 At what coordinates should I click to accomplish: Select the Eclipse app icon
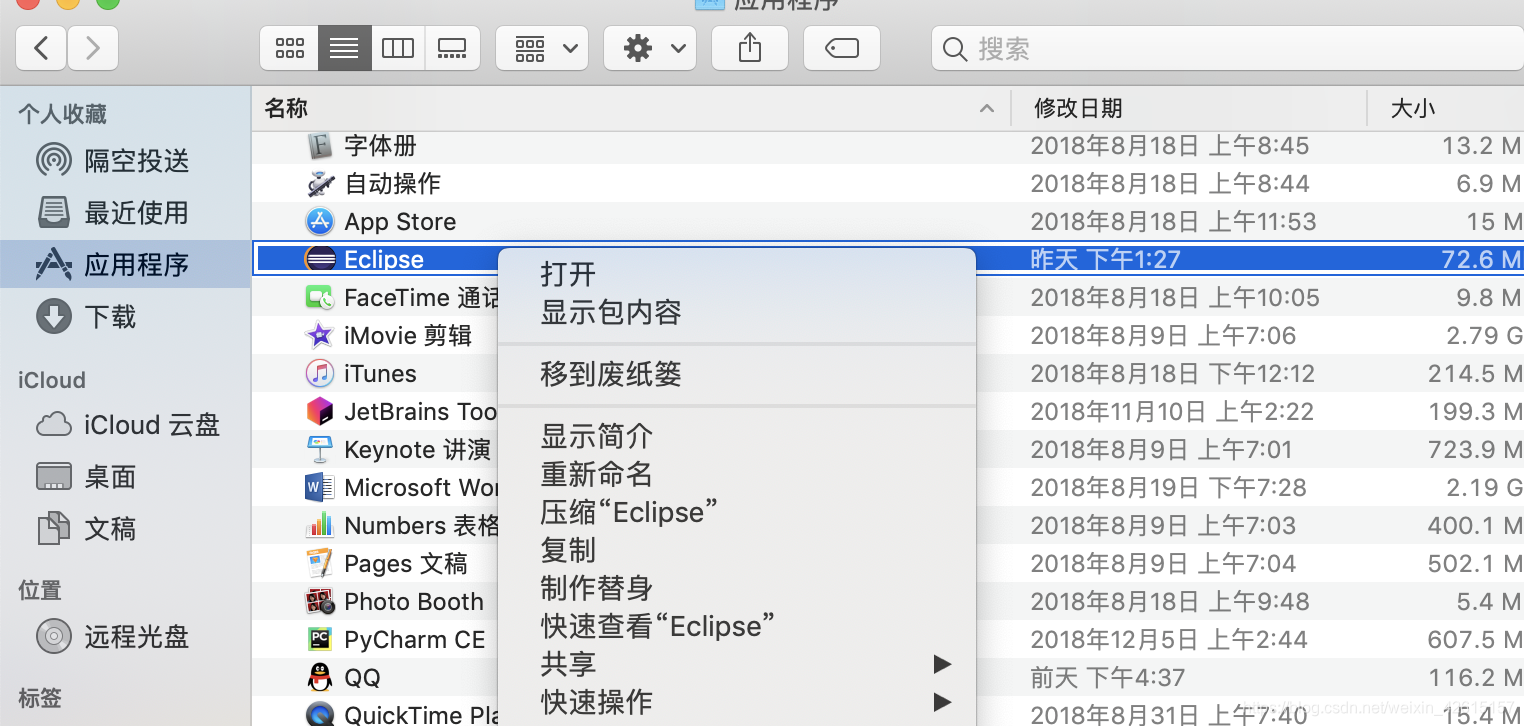click(319, 259)
